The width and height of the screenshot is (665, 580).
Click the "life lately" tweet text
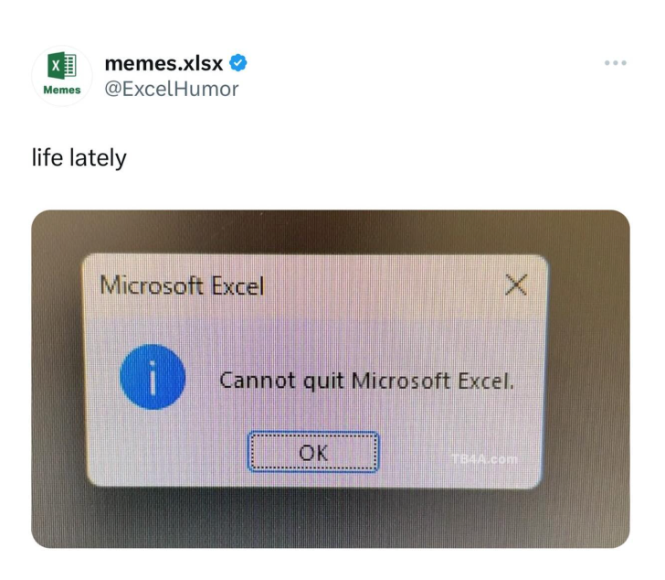click(x=79, y=158)
